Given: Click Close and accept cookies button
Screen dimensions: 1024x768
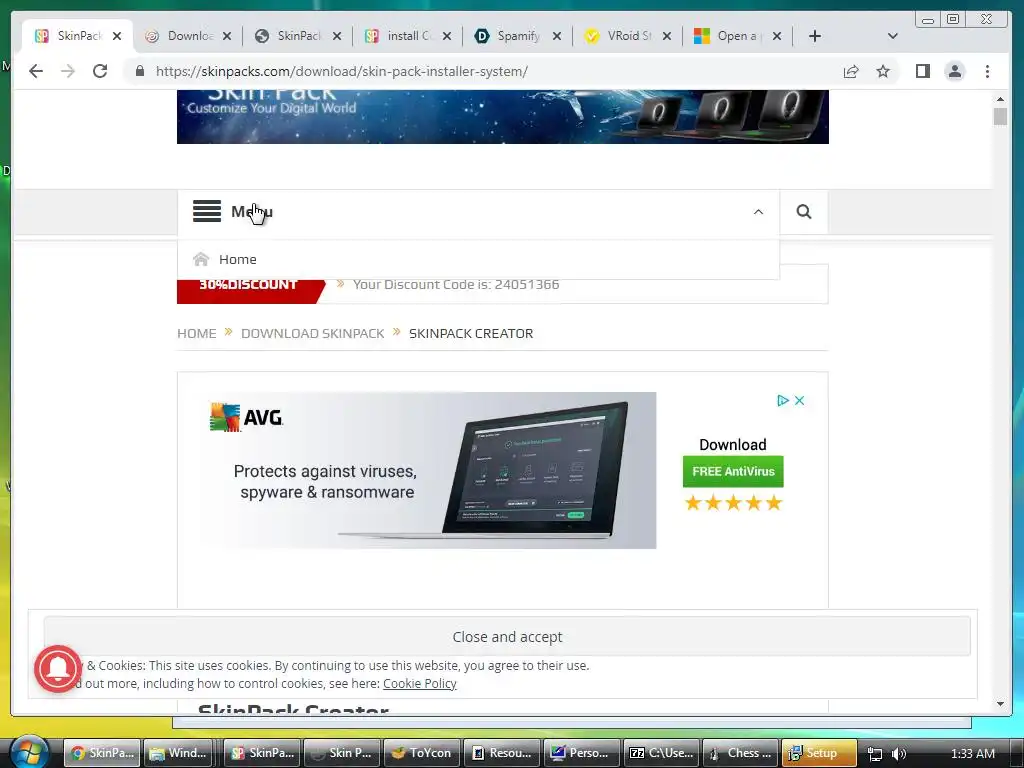Looking at the screenshot, I should [507, 636].
